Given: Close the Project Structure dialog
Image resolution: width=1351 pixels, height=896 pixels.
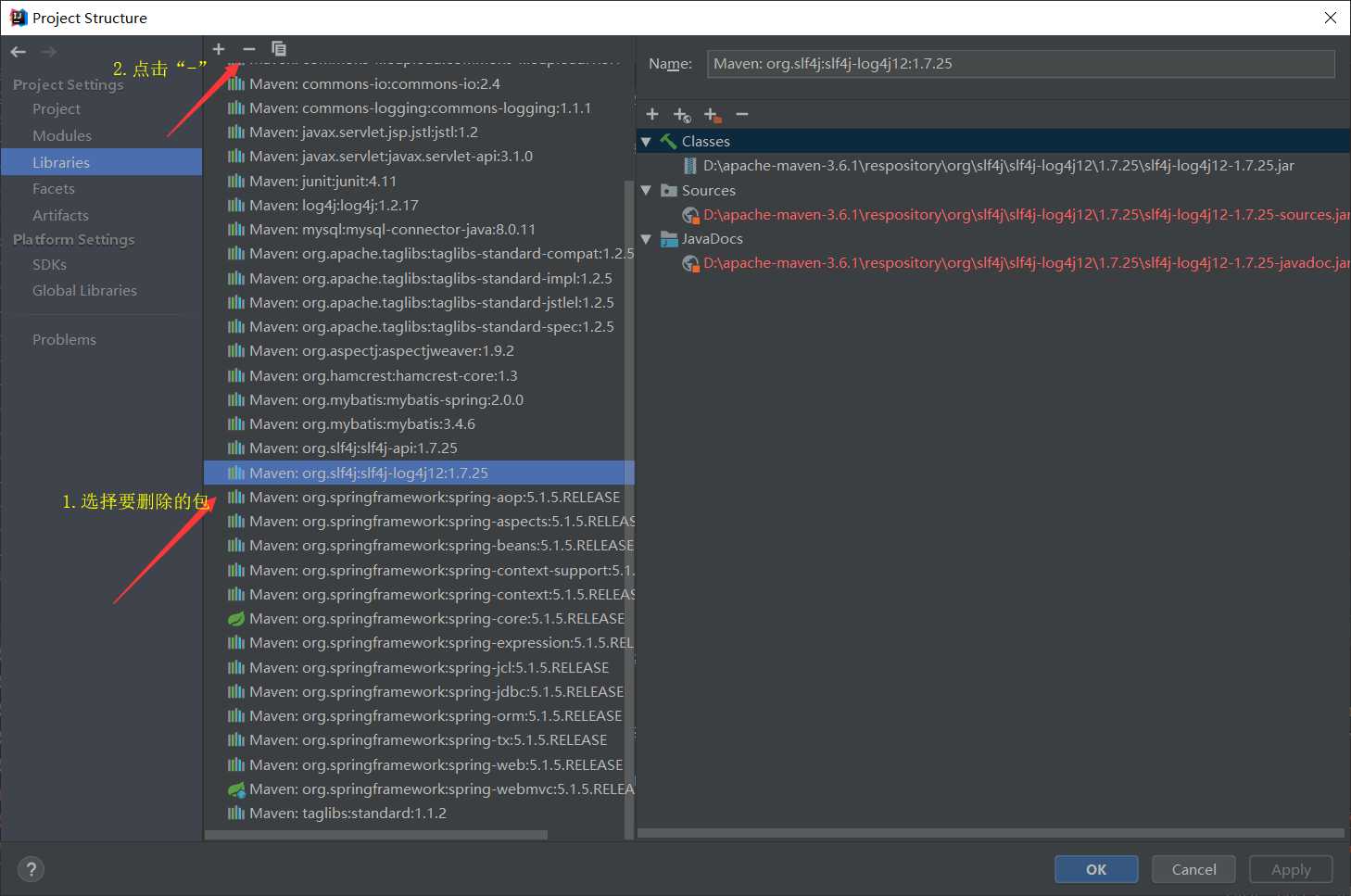Looking at the screenshot, I should (1330, 18).
